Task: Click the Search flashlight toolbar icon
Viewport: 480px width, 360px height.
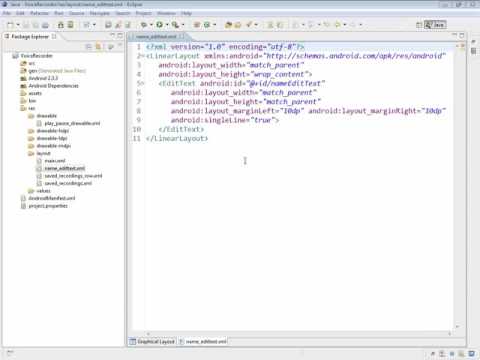Action: (x=249, y=25)
